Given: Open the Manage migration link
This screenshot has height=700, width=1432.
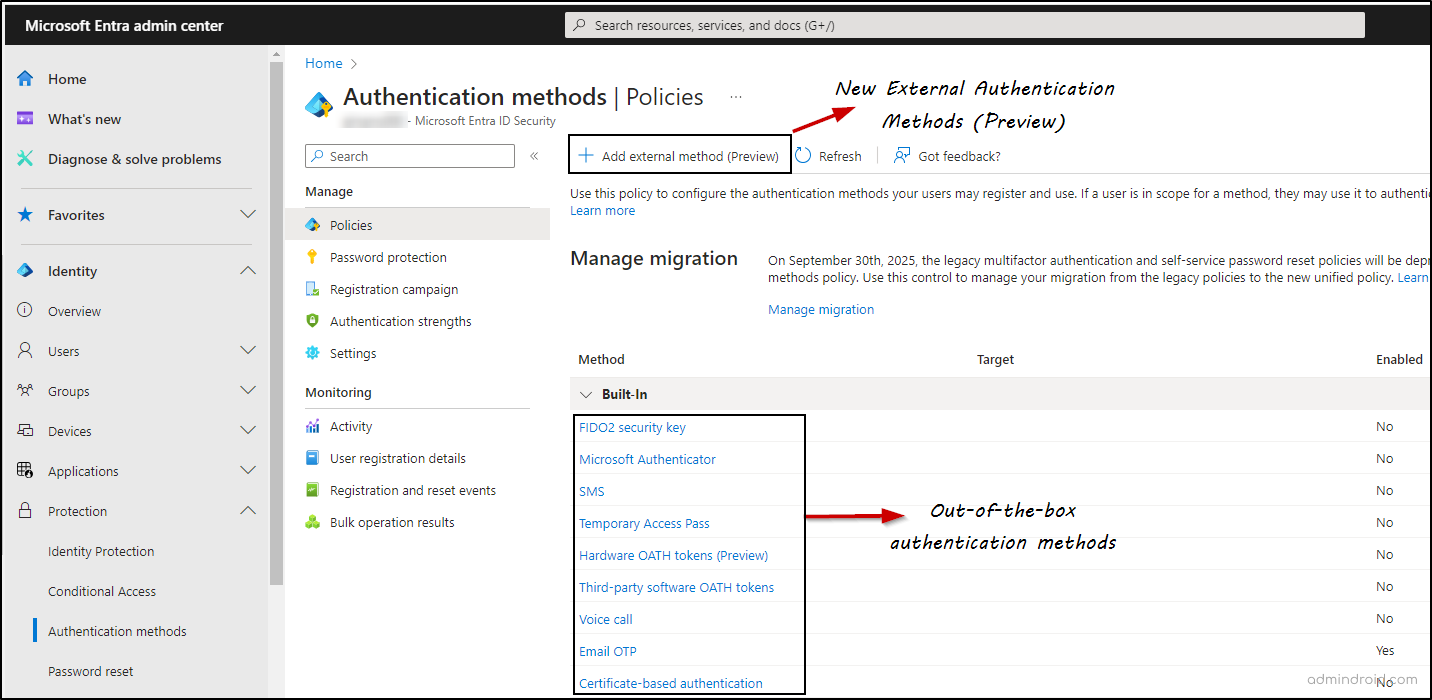Looking at the screenshot, I should tap(821, 309).
